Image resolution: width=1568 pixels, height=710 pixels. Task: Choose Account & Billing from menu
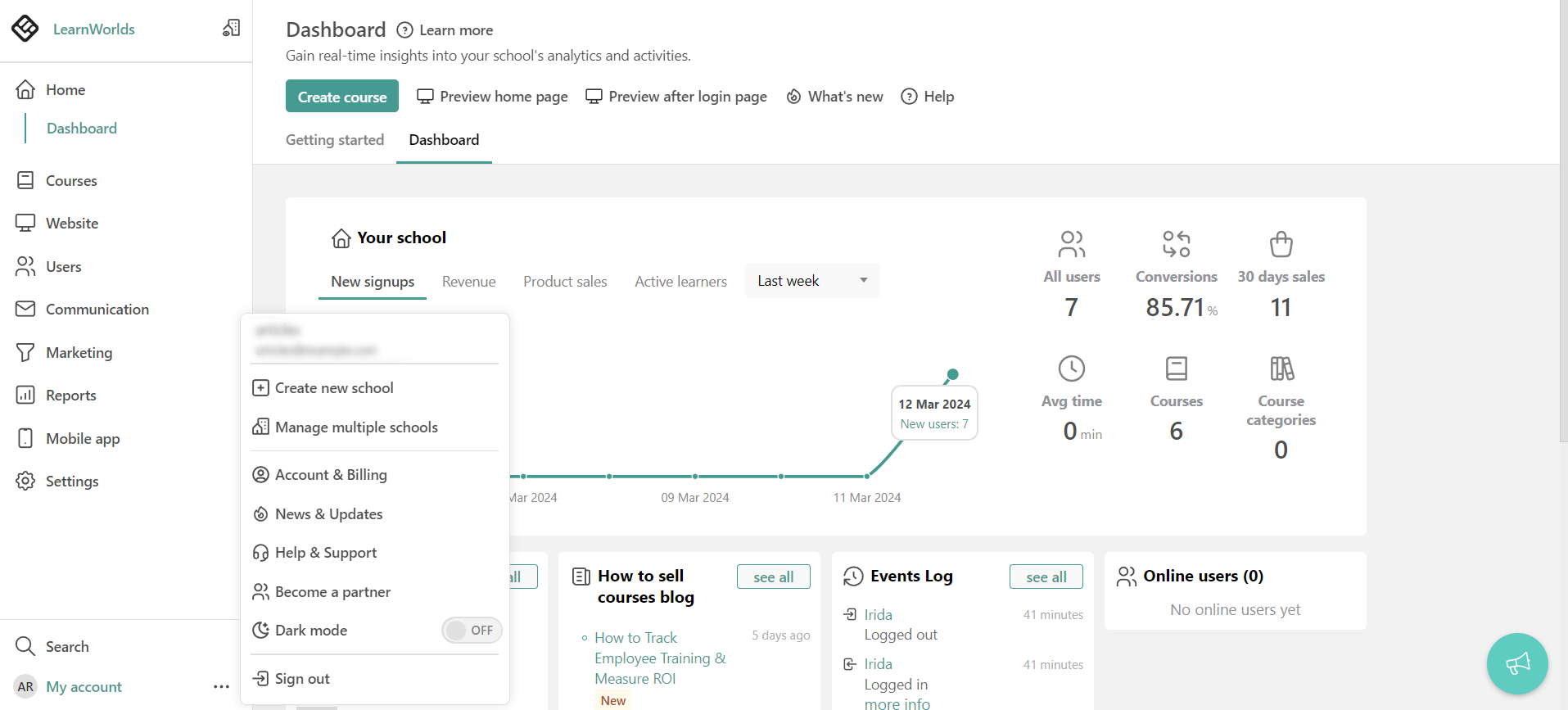[331, 475]
